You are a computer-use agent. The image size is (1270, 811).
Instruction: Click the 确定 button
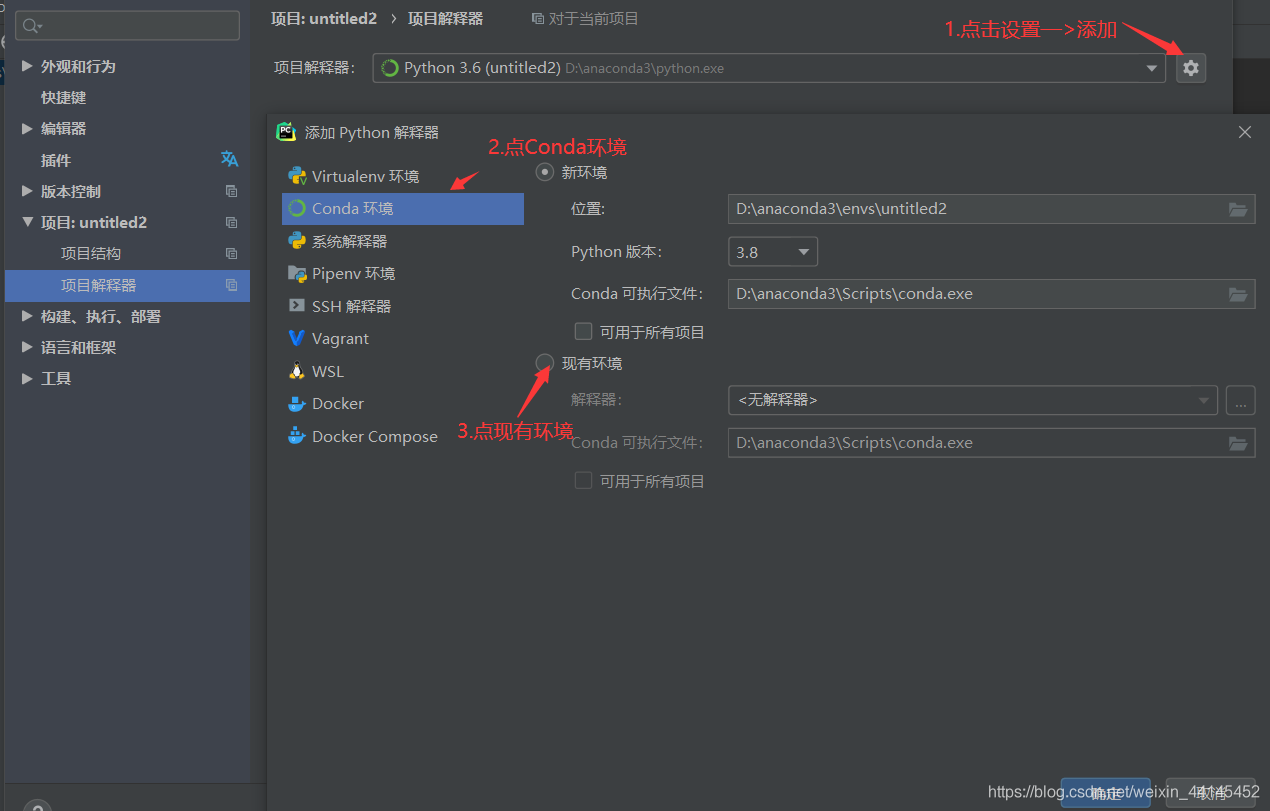coord(1106,793)
